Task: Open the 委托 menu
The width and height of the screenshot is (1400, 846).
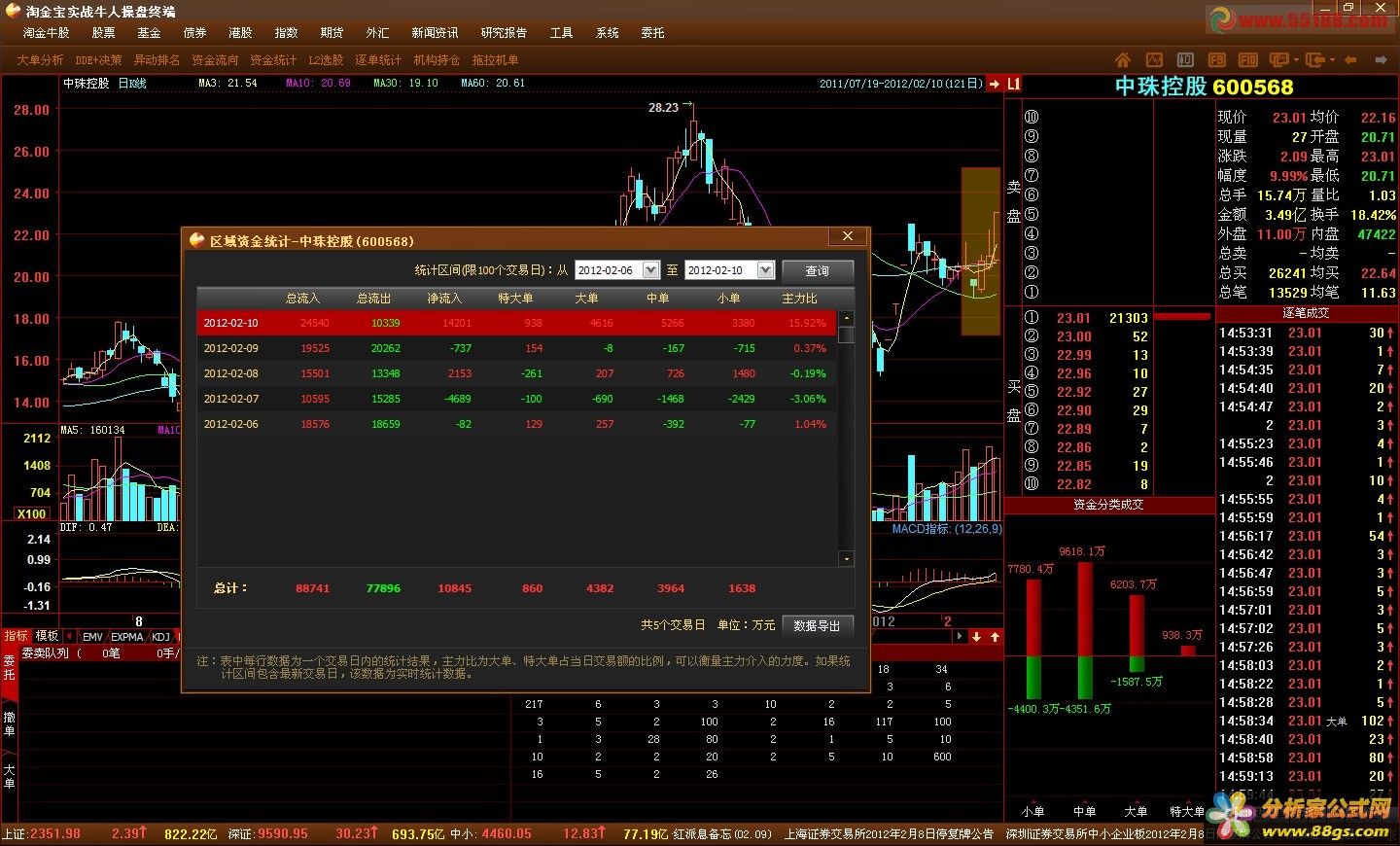Action: [x=652, y=33]
